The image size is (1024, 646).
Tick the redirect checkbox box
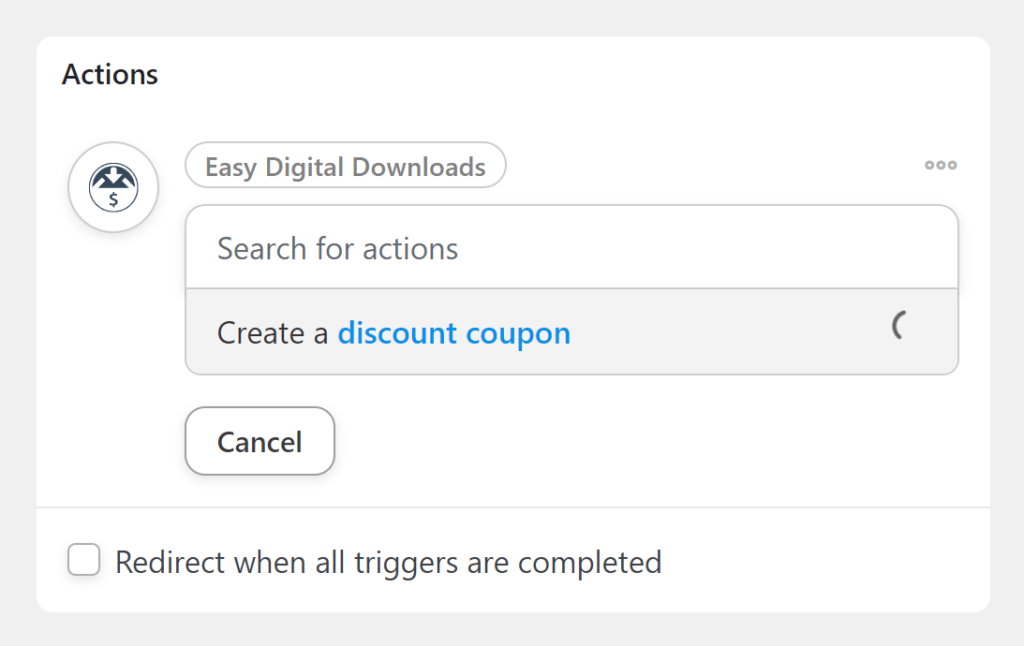pyautogui.click(x=84, y=560)
